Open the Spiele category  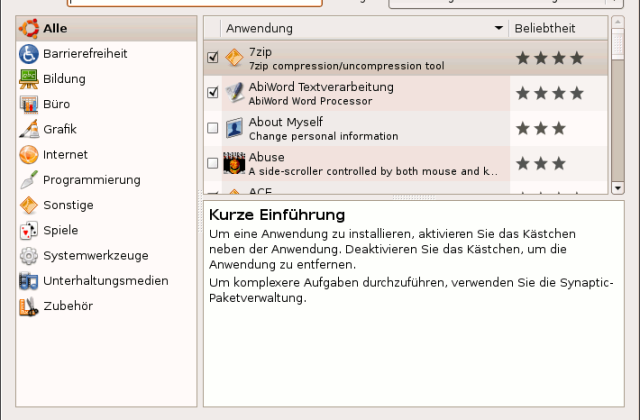point(106,230)
